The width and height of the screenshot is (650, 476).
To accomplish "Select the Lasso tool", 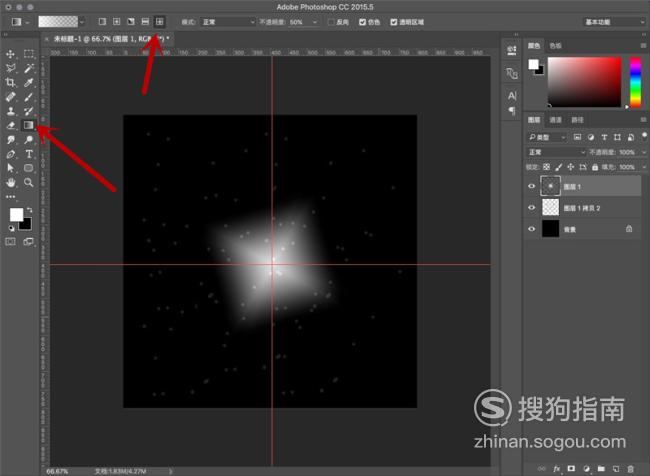I will tap(11, 68).
